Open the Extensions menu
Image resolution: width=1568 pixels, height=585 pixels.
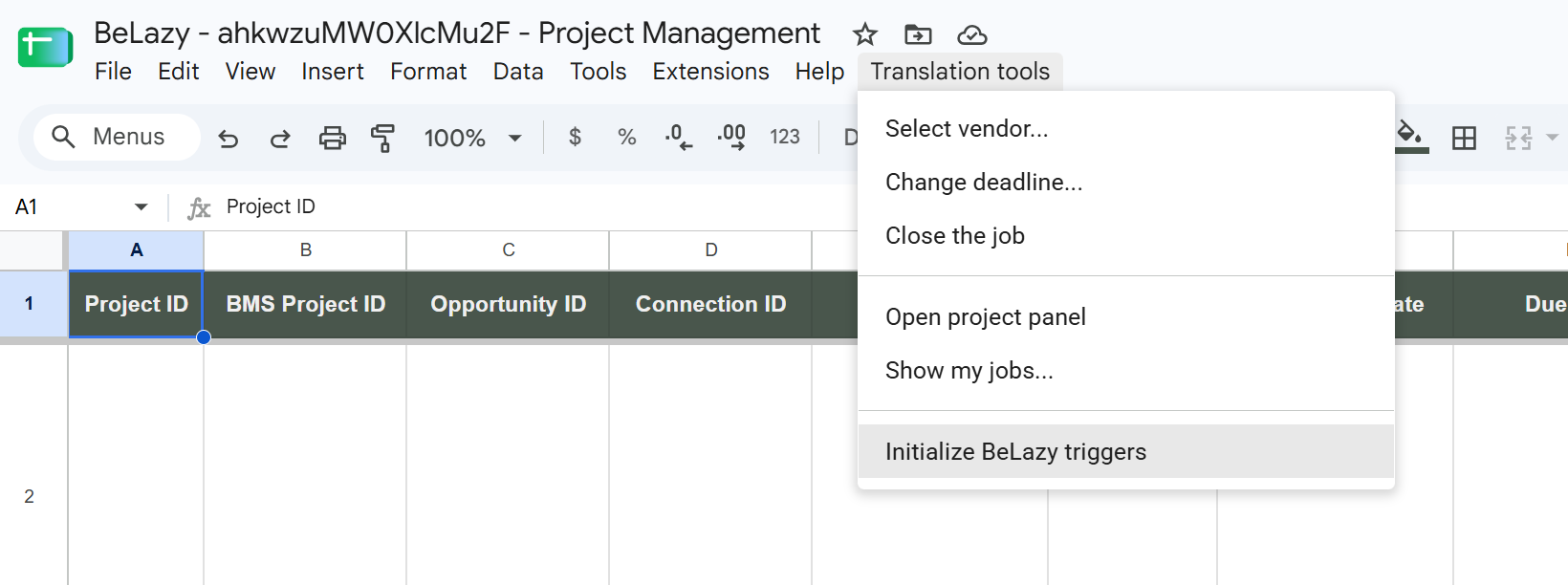pos(710,72)
